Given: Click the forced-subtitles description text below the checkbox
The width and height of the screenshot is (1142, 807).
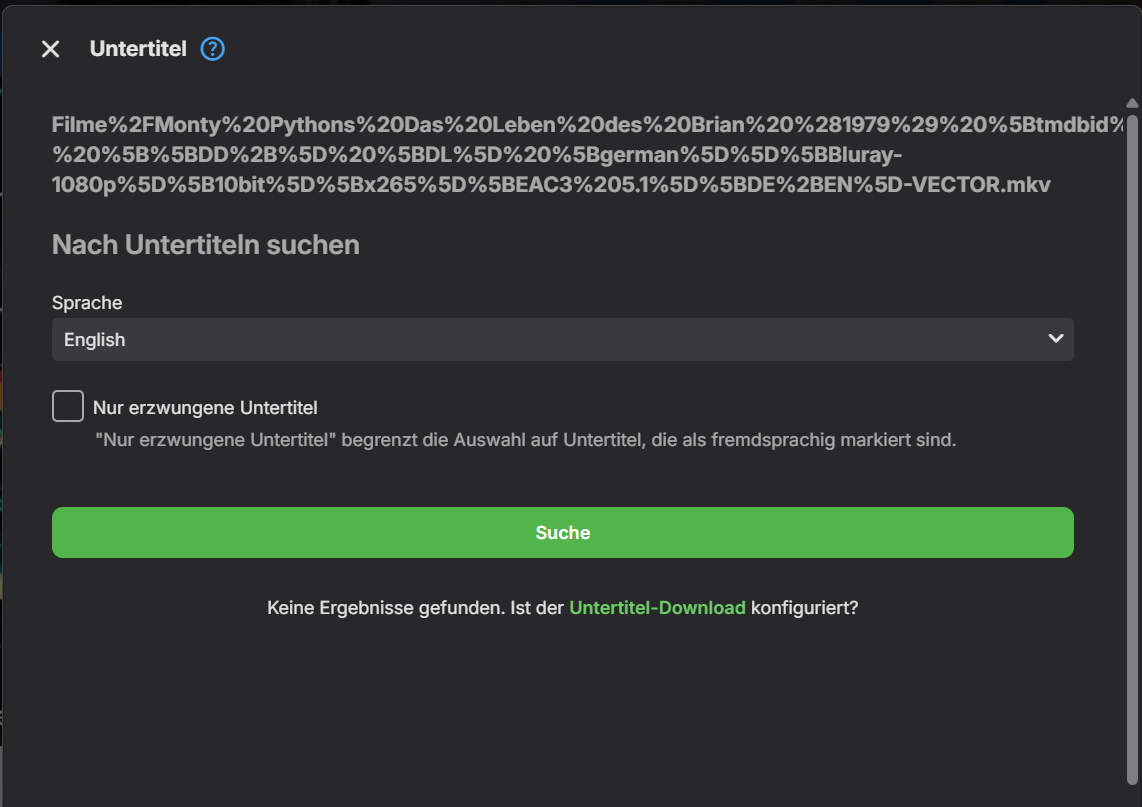Looking at the screenshot, I should click(x=525, y=439).
